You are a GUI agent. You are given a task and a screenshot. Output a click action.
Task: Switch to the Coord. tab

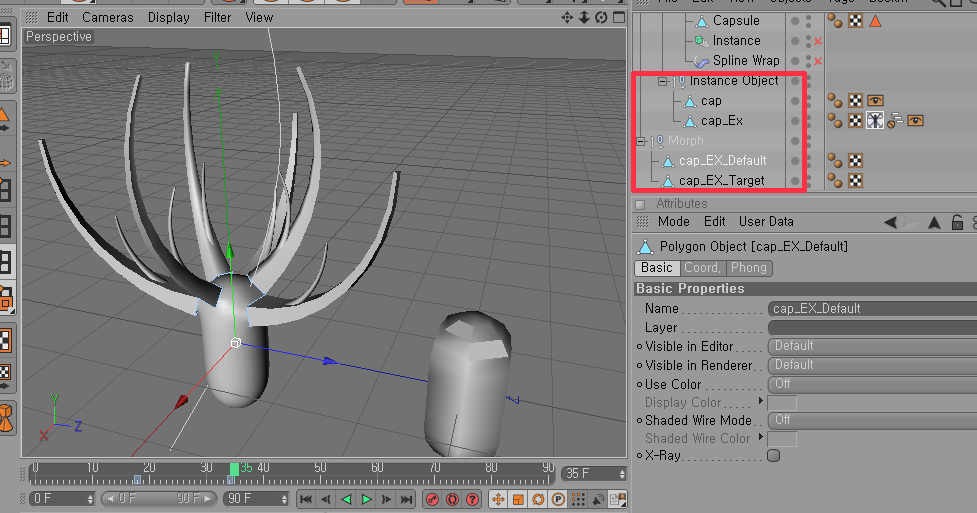701,268
